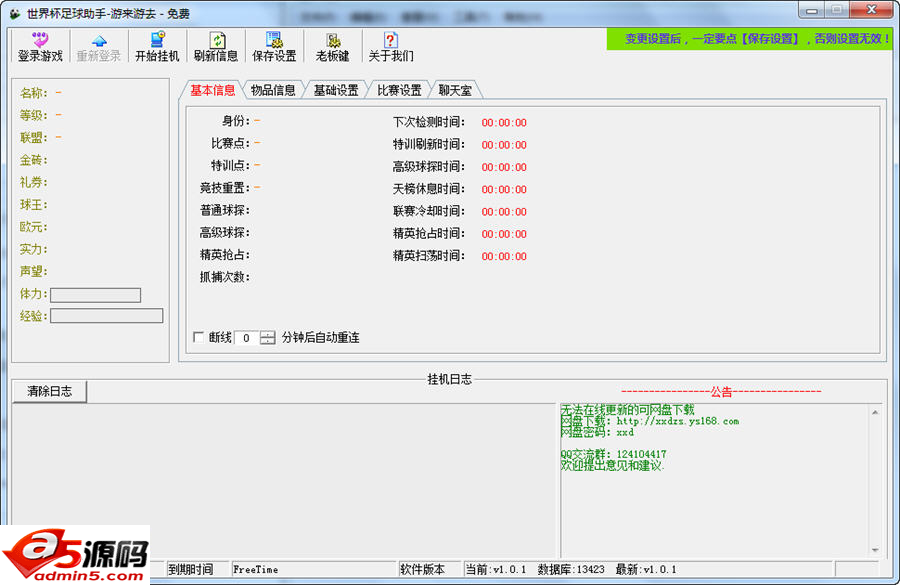Click 精英抢占时间 timer value
The width and height of the screenshot is (900, 585).
(x=504, y=234)
